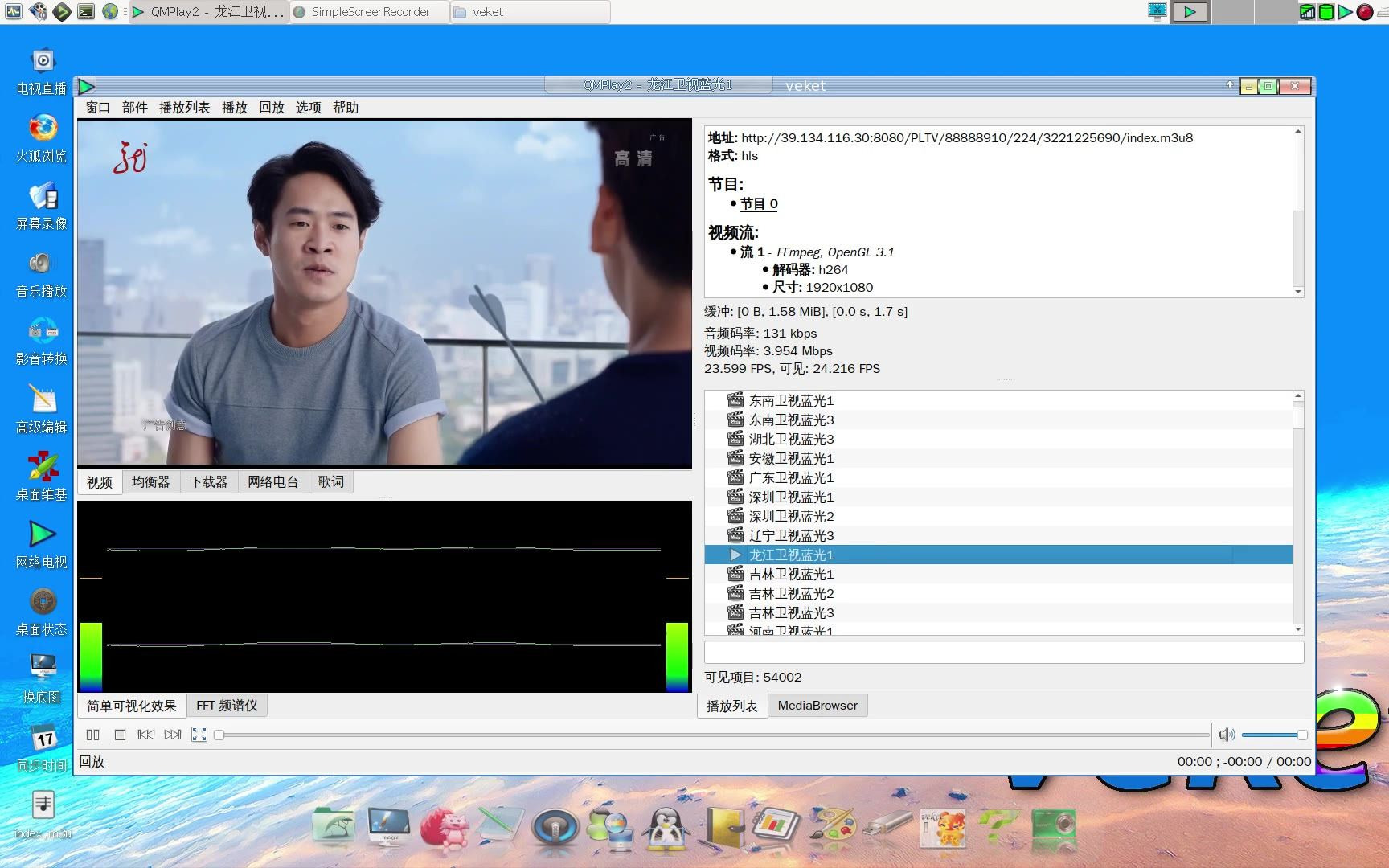The height and width of the screenshot is (868, 1389).
Task: Click the 流 1 video stream link
Action: pyautogui.click(x=752, y=252)
